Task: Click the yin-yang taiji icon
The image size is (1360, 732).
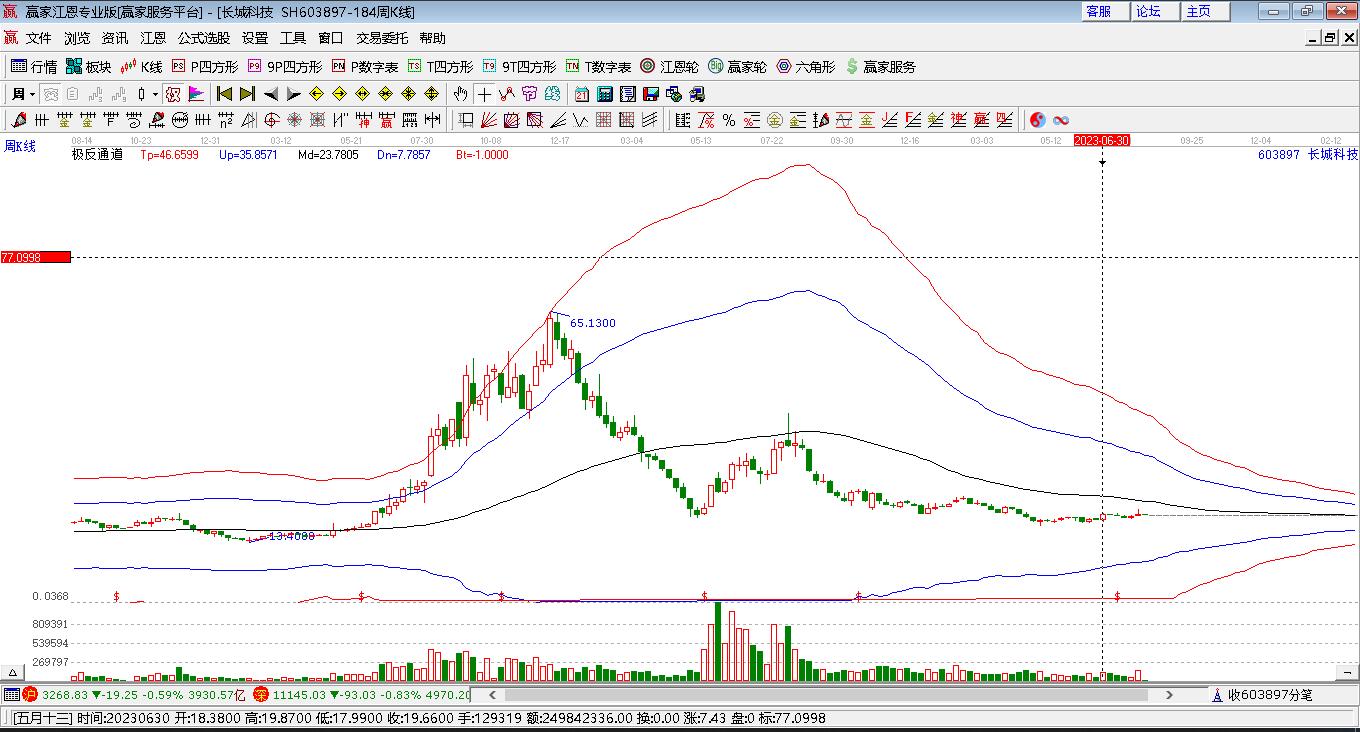Action: [x=1037, y=120]
